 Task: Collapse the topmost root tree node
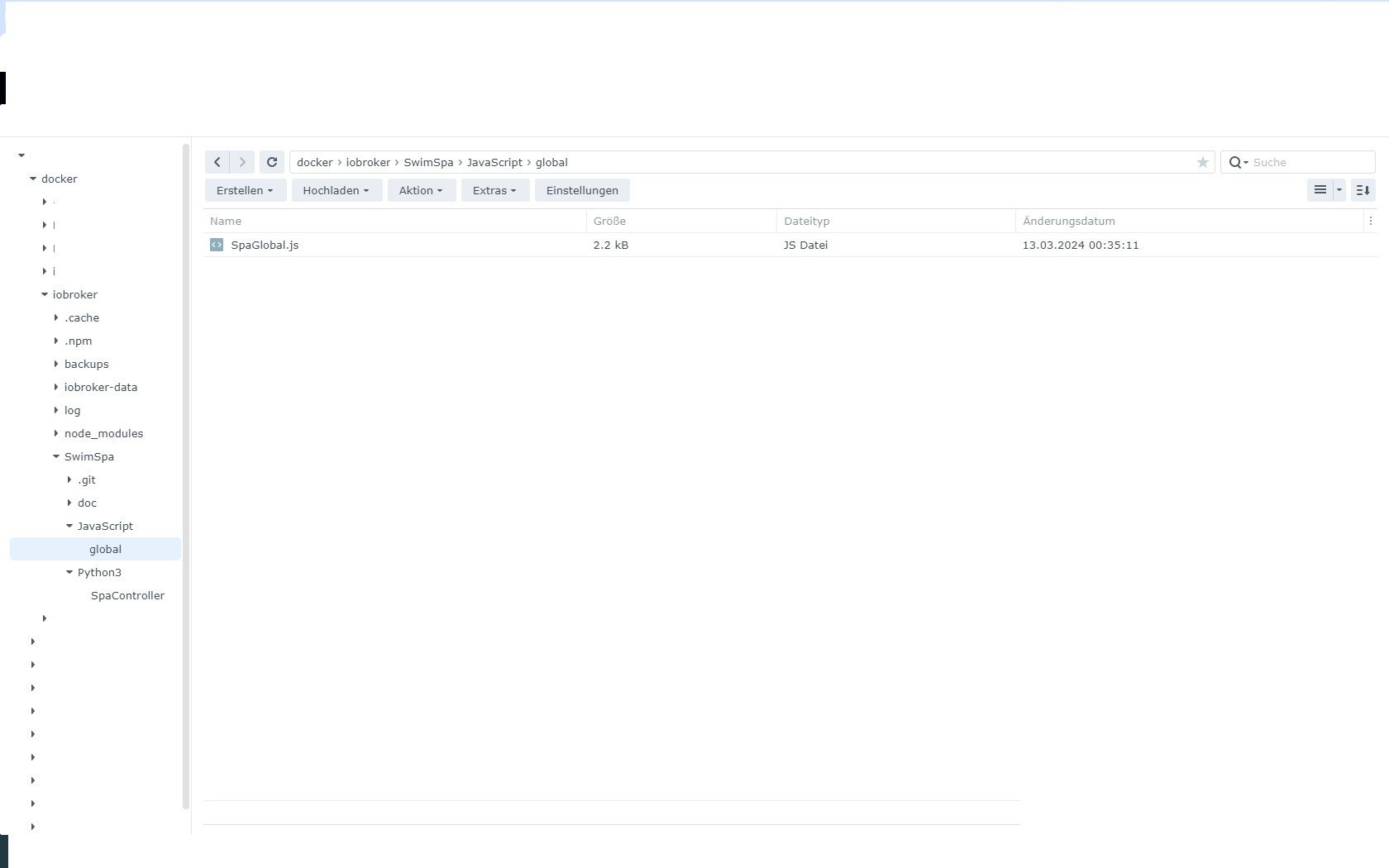click(21, 155)
